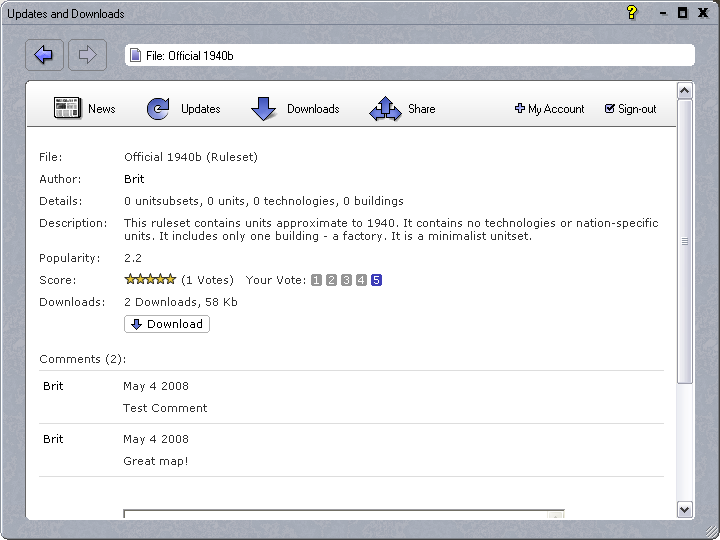
Task: Open the Updates refresh icon
Action: pos(159,109)
